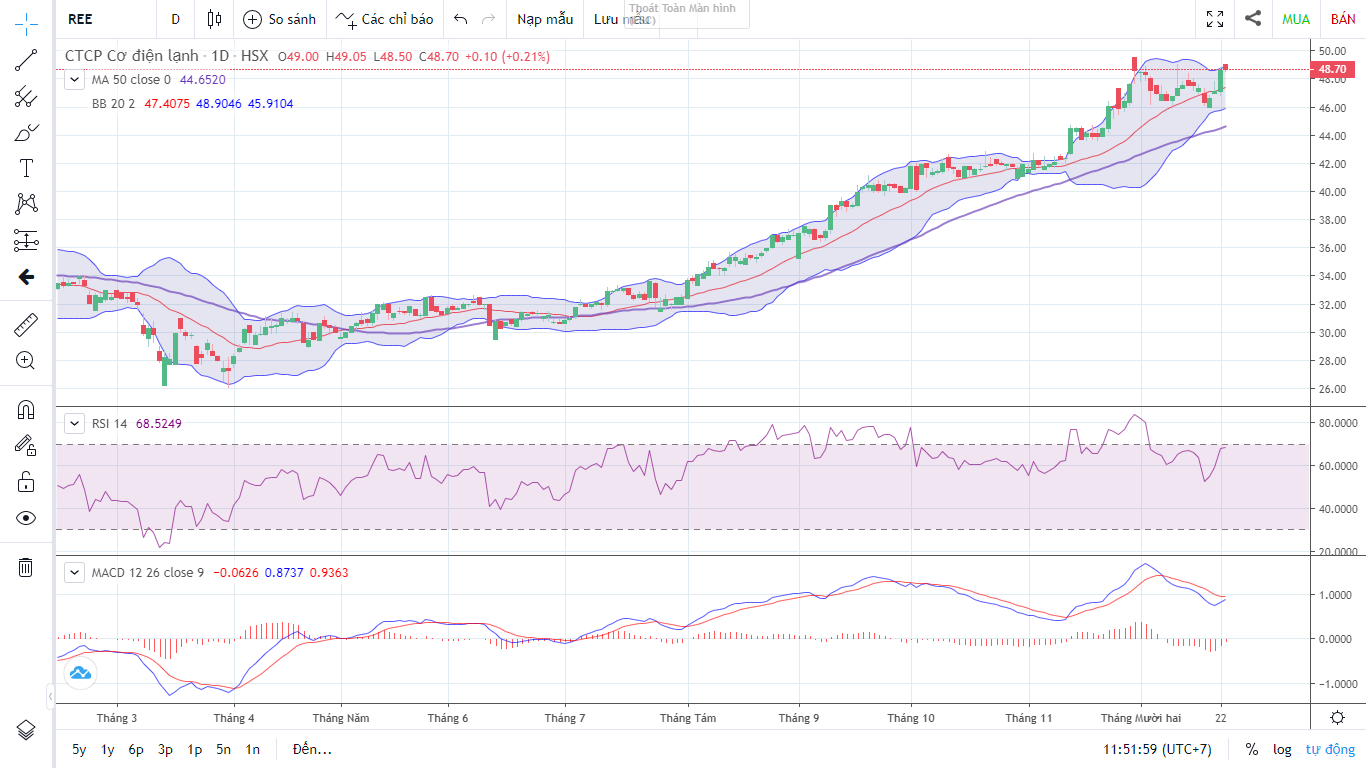This screenshot has width=1366, height=768.
Task: Open the chart patterns tool
Action: click(x=26, y=204)
